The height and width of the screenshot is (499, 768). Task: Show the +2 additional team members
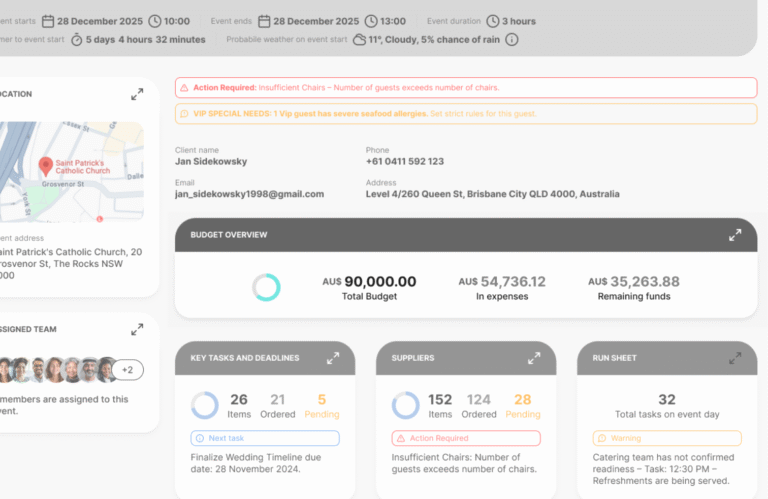click(x=127, y=370)
